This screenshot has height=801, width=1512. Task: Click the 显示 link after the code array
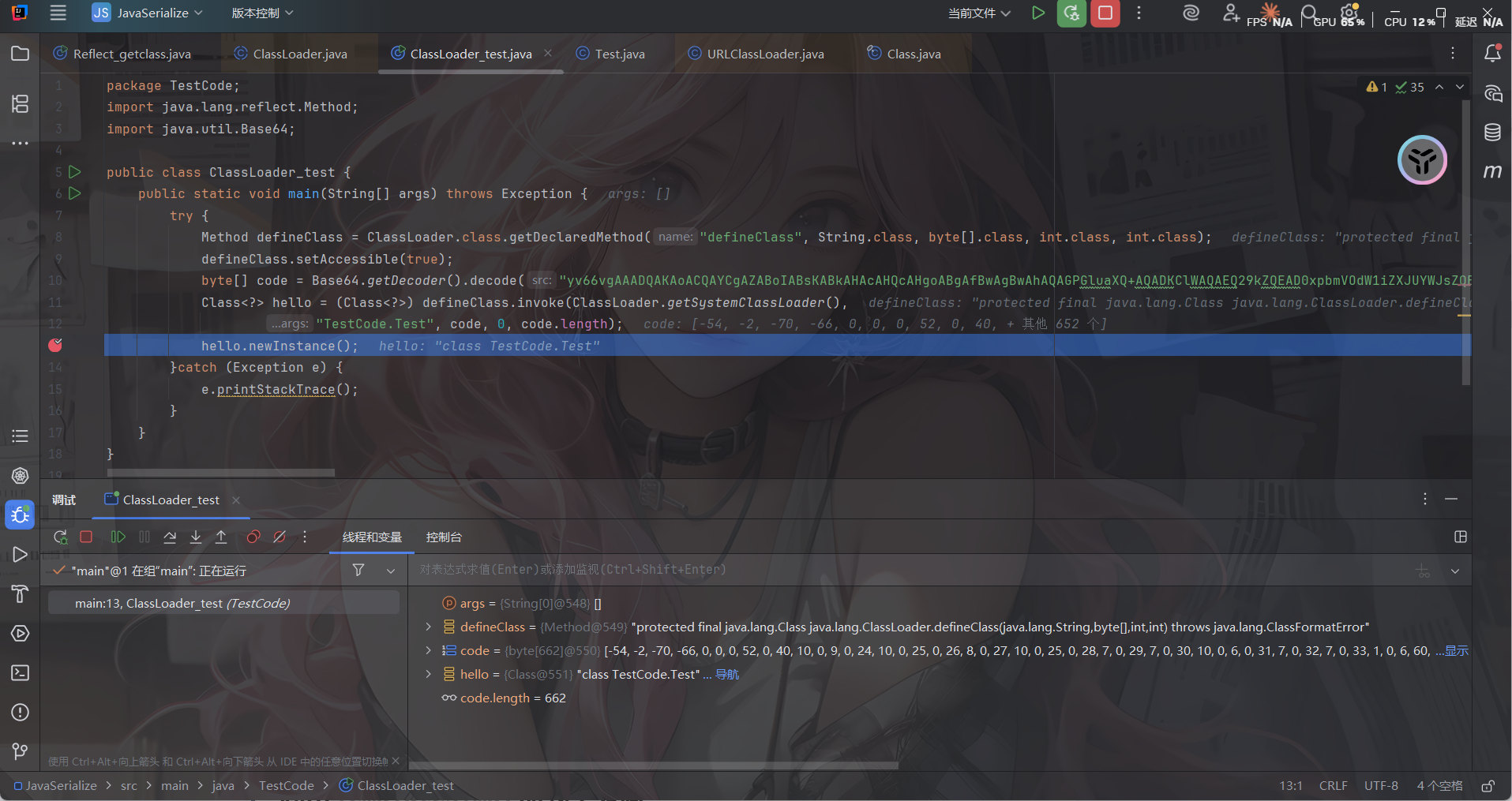click(1456, 651)
